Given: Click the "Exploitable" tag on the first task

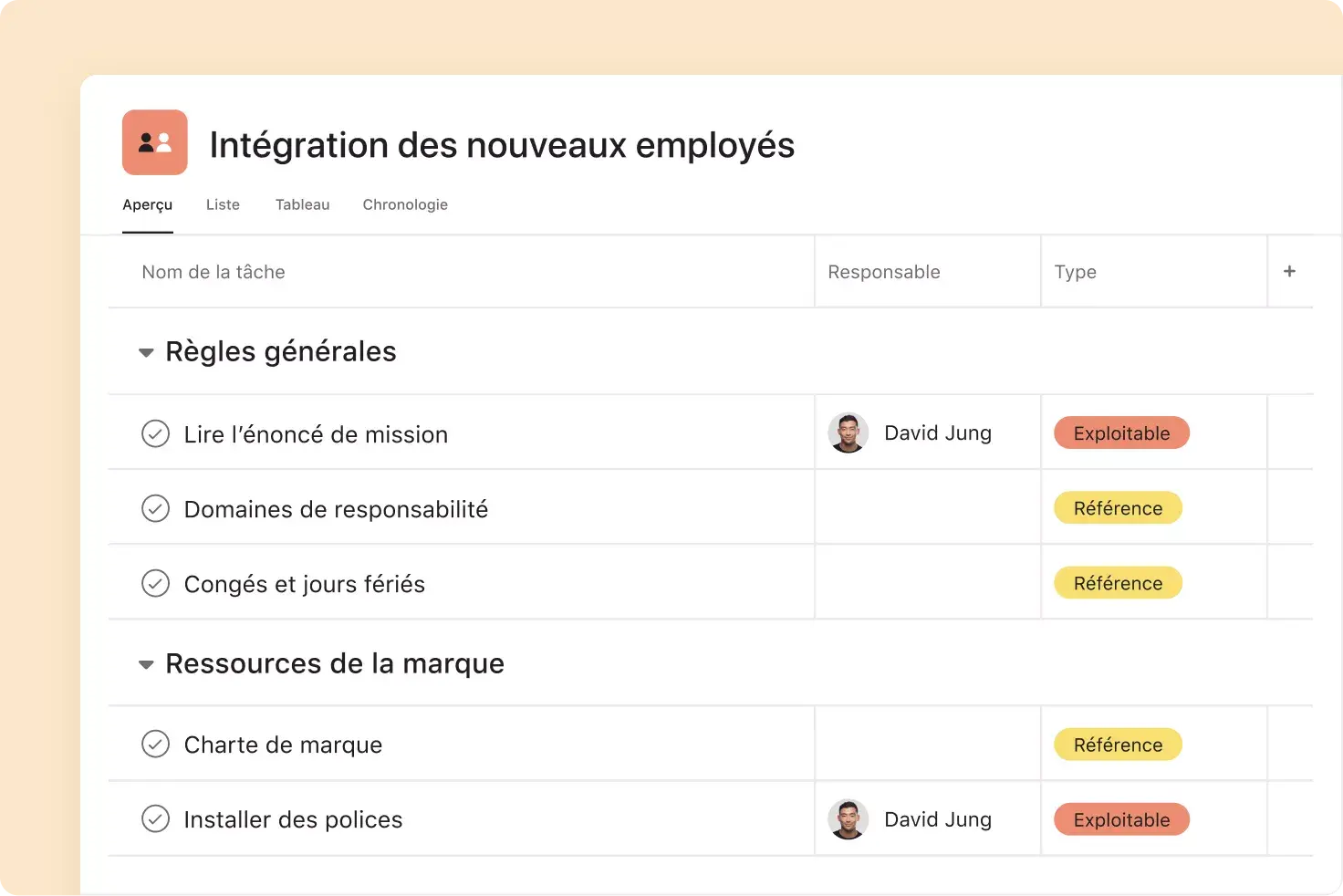Looking at the screenshot, I should pos(1121,432).
